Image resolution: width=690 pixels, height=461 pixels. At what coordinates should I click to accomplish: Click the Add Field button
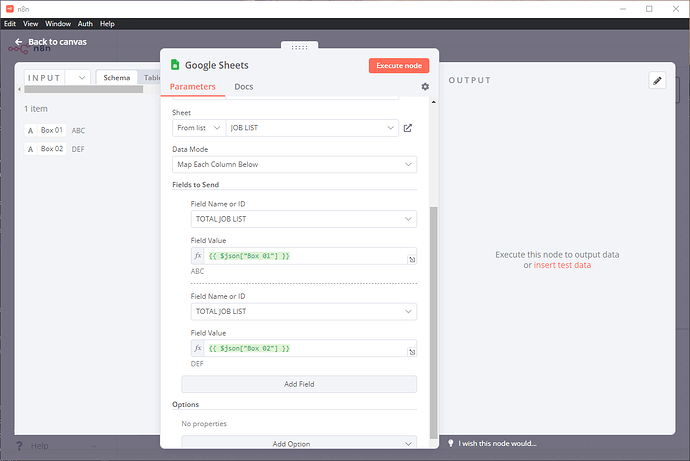coord(299,384)
